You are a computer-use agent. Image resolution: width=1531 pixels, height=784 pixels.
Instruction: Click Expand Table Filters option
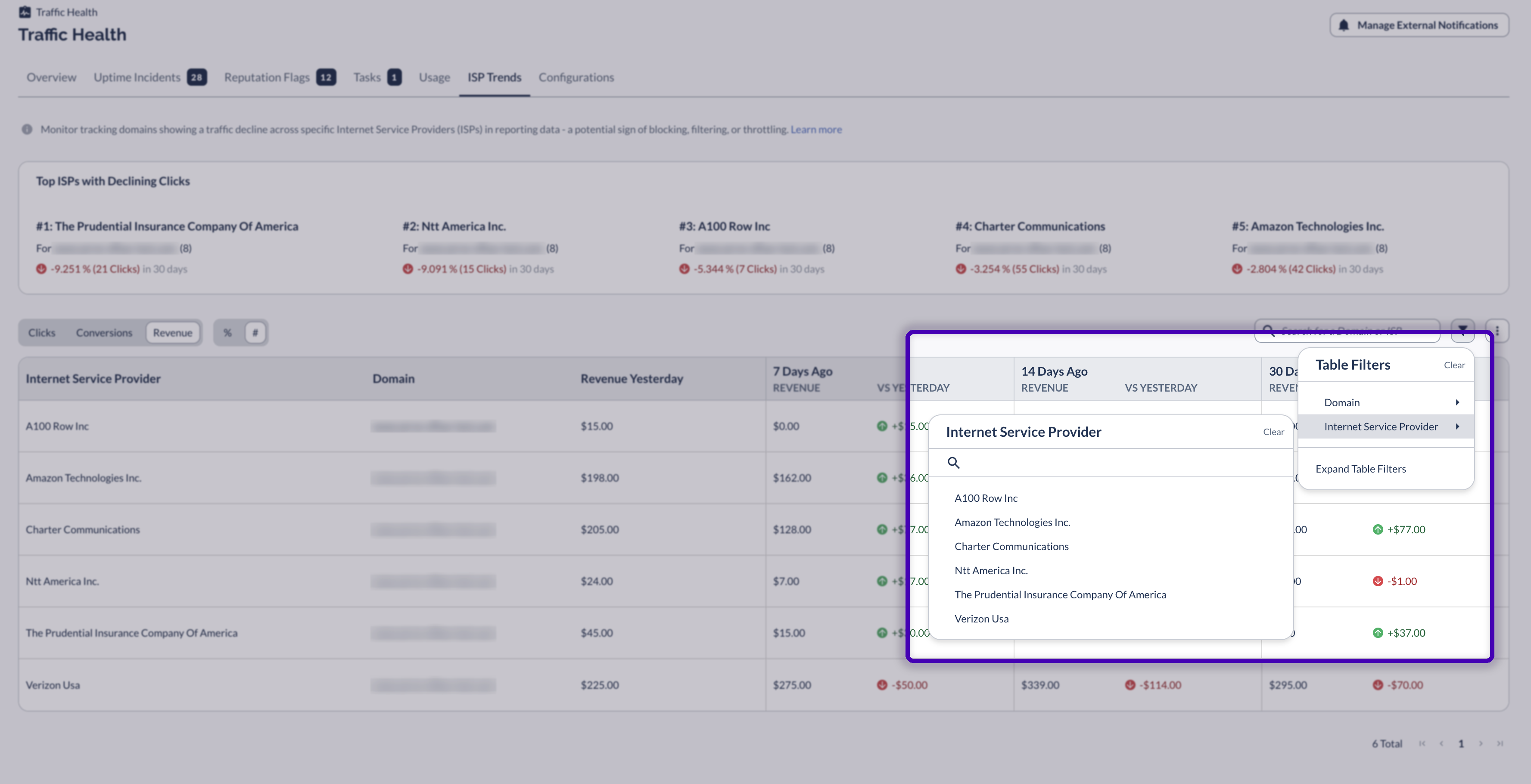[1360, 468]
